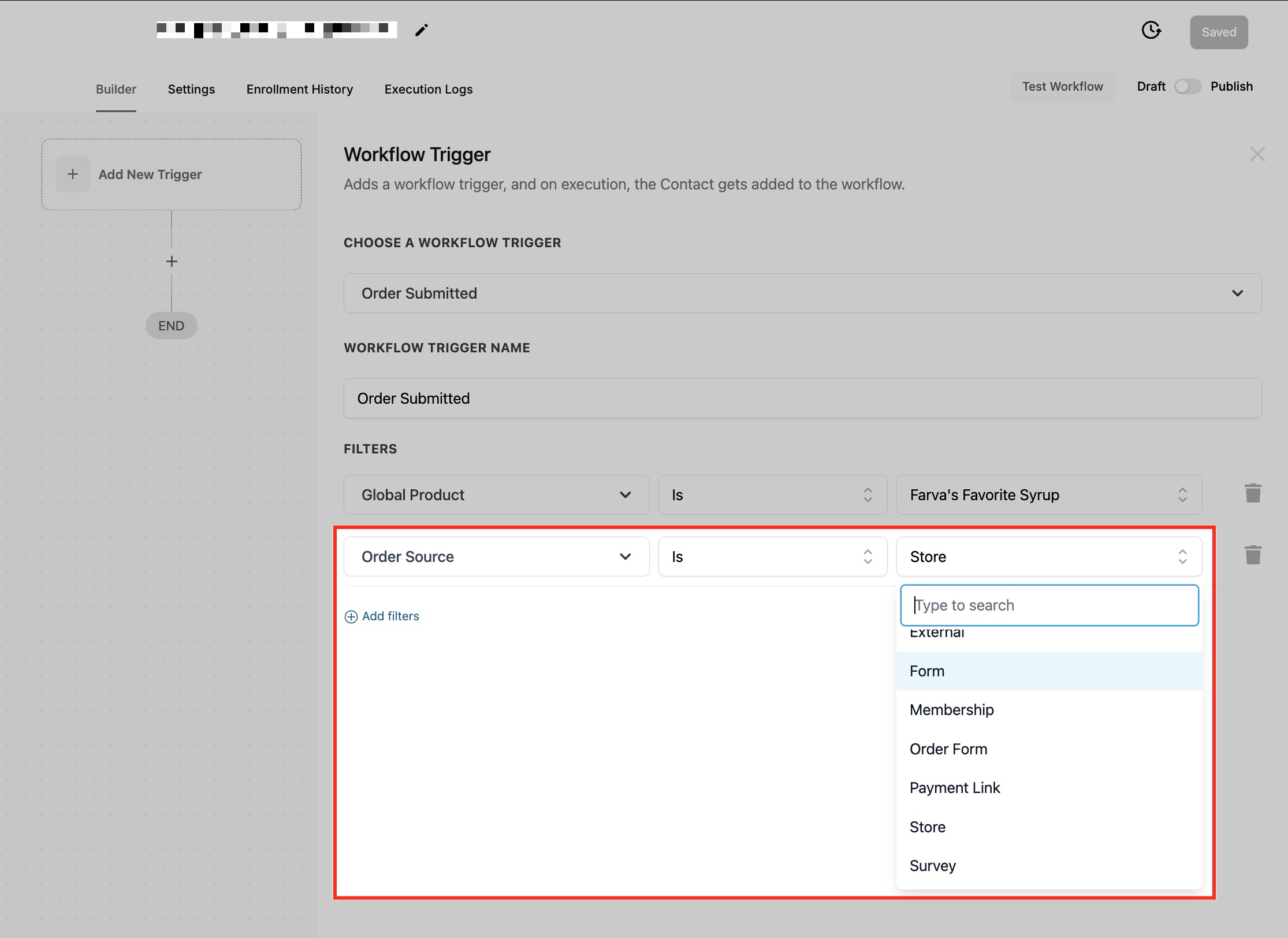Click the plus icon in Add New Trigger
The image size is (1288, 938).
tap(73, 174)
